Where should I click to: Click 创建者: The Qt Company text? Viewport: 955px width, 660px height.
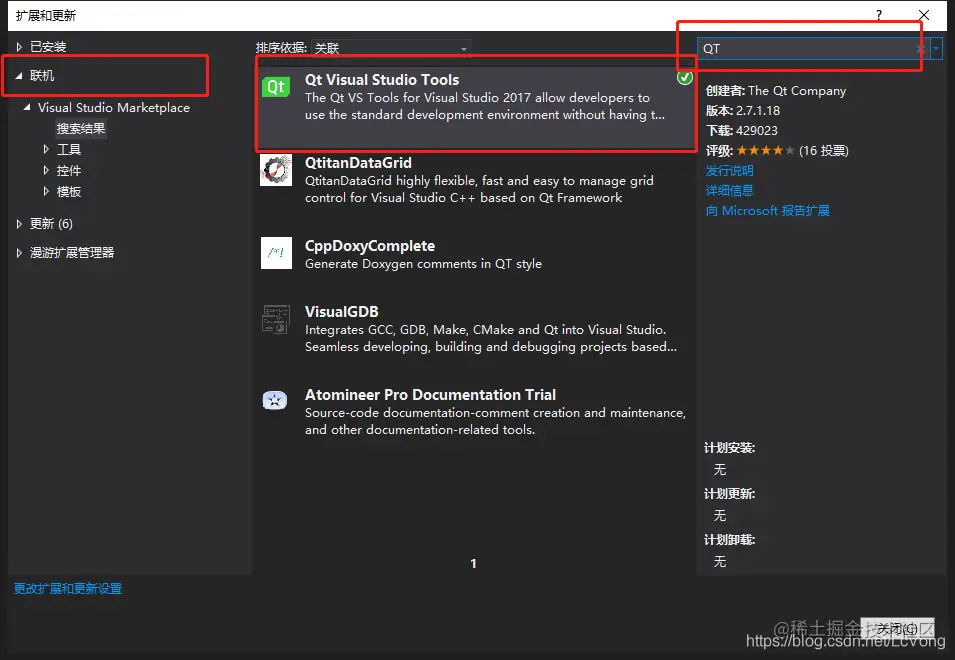pos(775,91)
